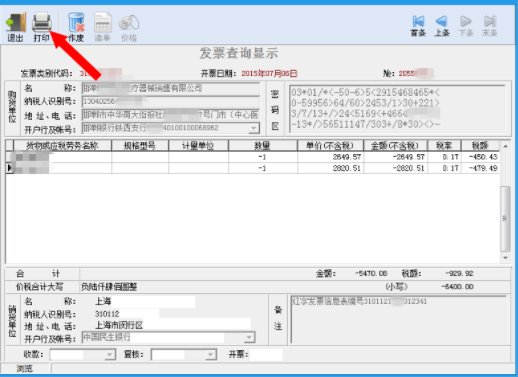This screenshot has width=518, height=377.
Task: Select the 税率 column header
Action: pyautogui.click(x=444, y=146)
